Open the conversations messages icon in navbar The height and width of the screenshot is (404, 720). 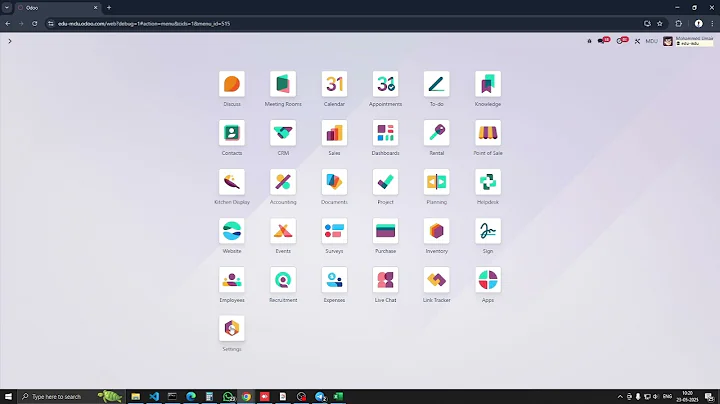pos(603,41)
